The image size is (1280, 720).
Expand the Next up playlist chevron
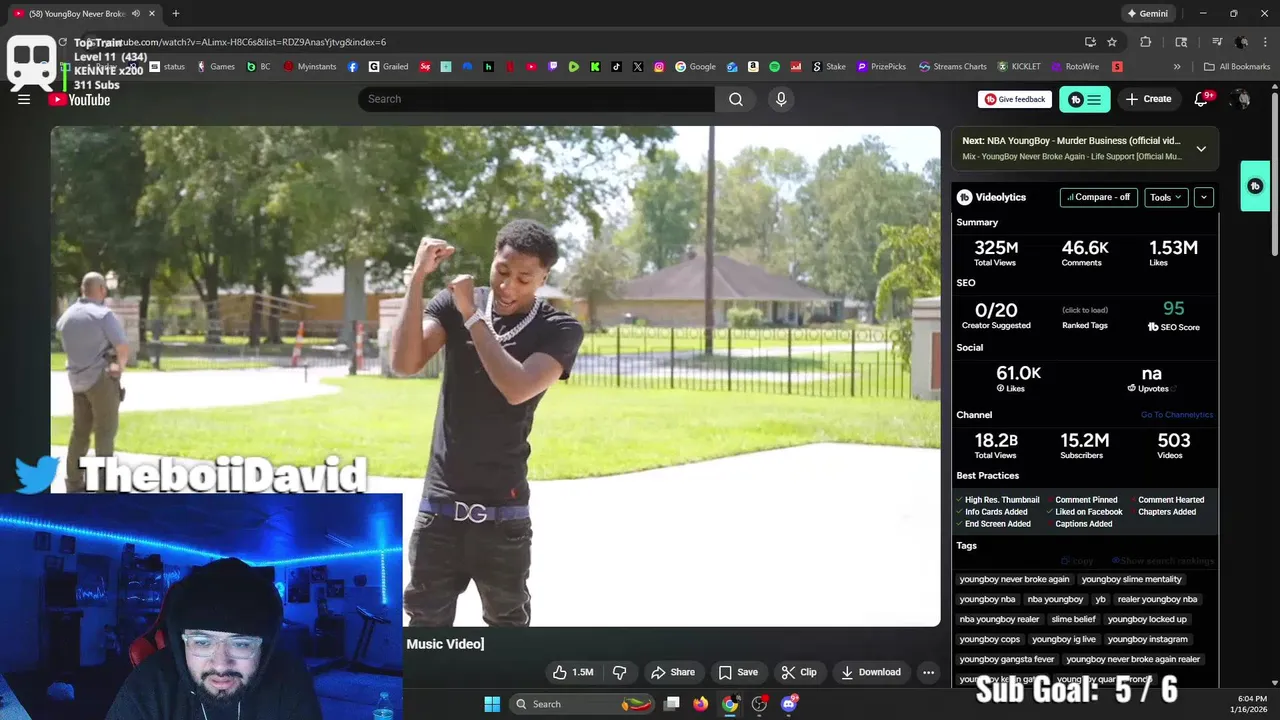click(1201, 149)
